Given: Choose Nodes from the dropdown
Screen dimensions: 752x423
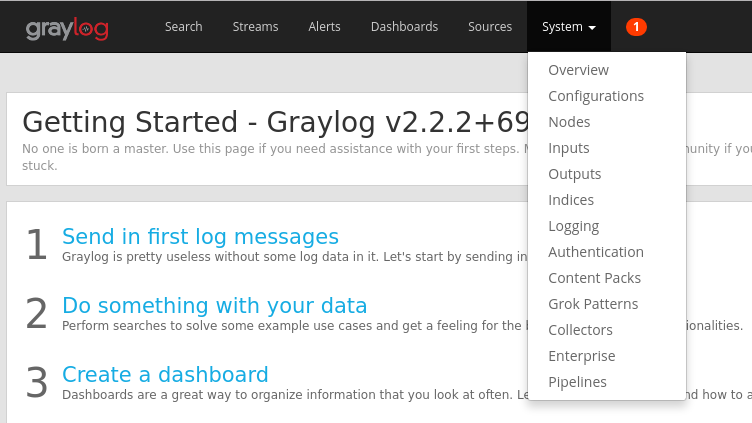Looking at the screenshot, I should (569, 122).
